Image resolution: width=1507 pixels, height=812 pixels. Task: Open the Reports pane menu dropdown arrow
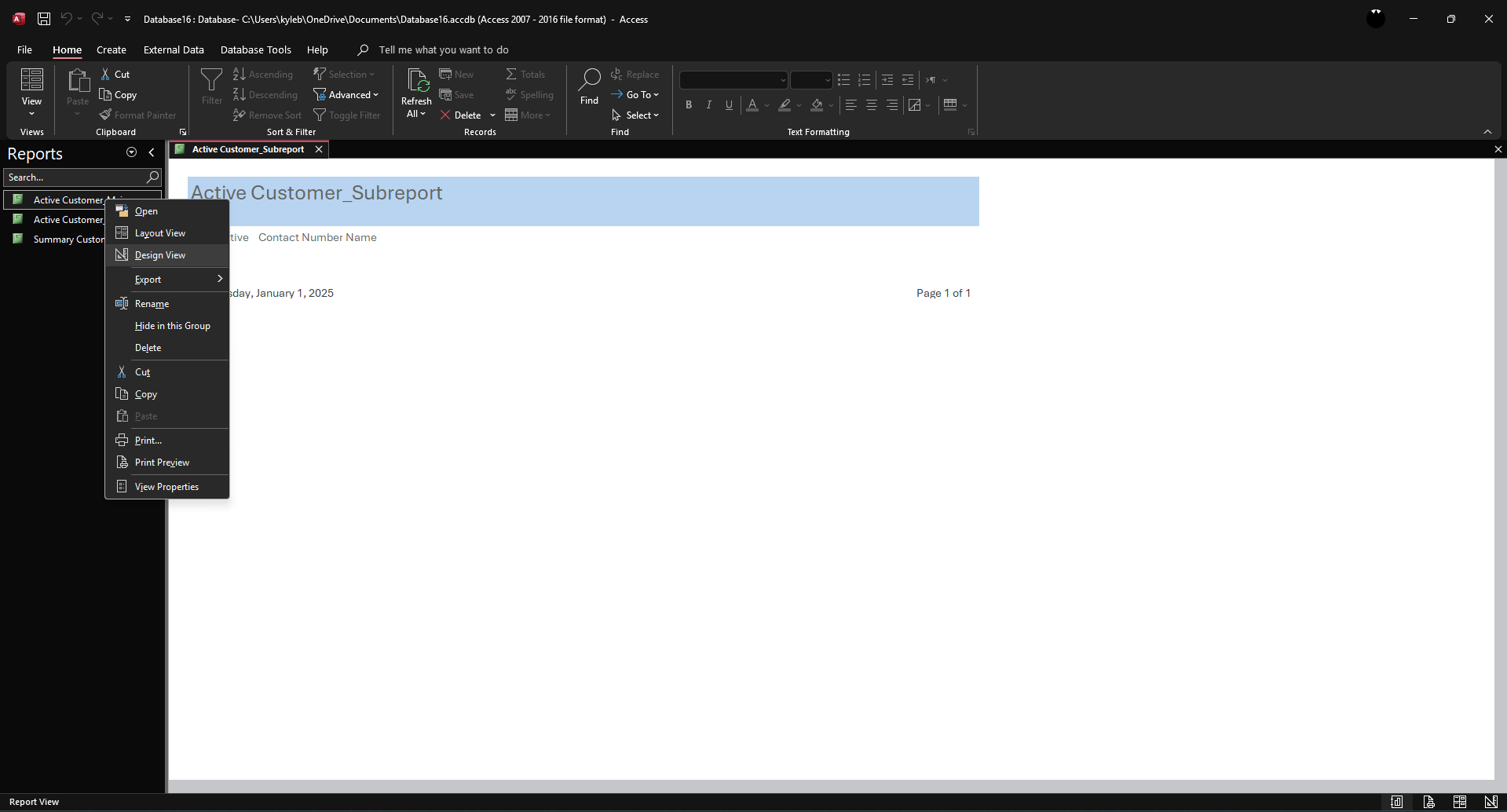point(131,153)
